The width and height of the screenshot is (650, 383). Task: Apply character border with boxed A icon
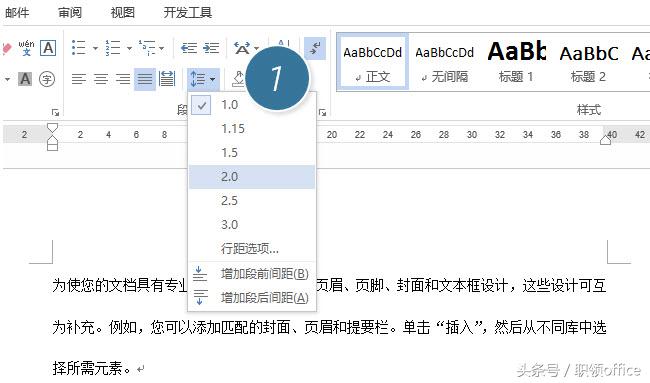pyautogui.click(x=48, y=48)
